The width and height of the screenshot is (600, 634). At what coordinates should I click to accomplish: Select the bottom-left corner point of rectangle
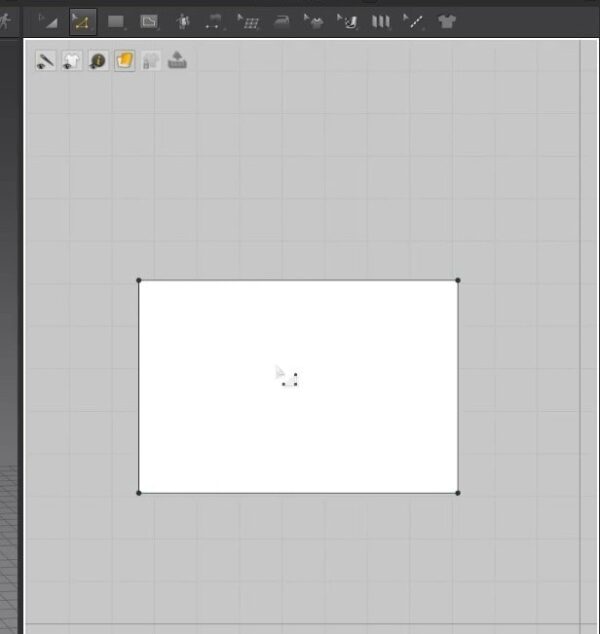pos(139,492)
